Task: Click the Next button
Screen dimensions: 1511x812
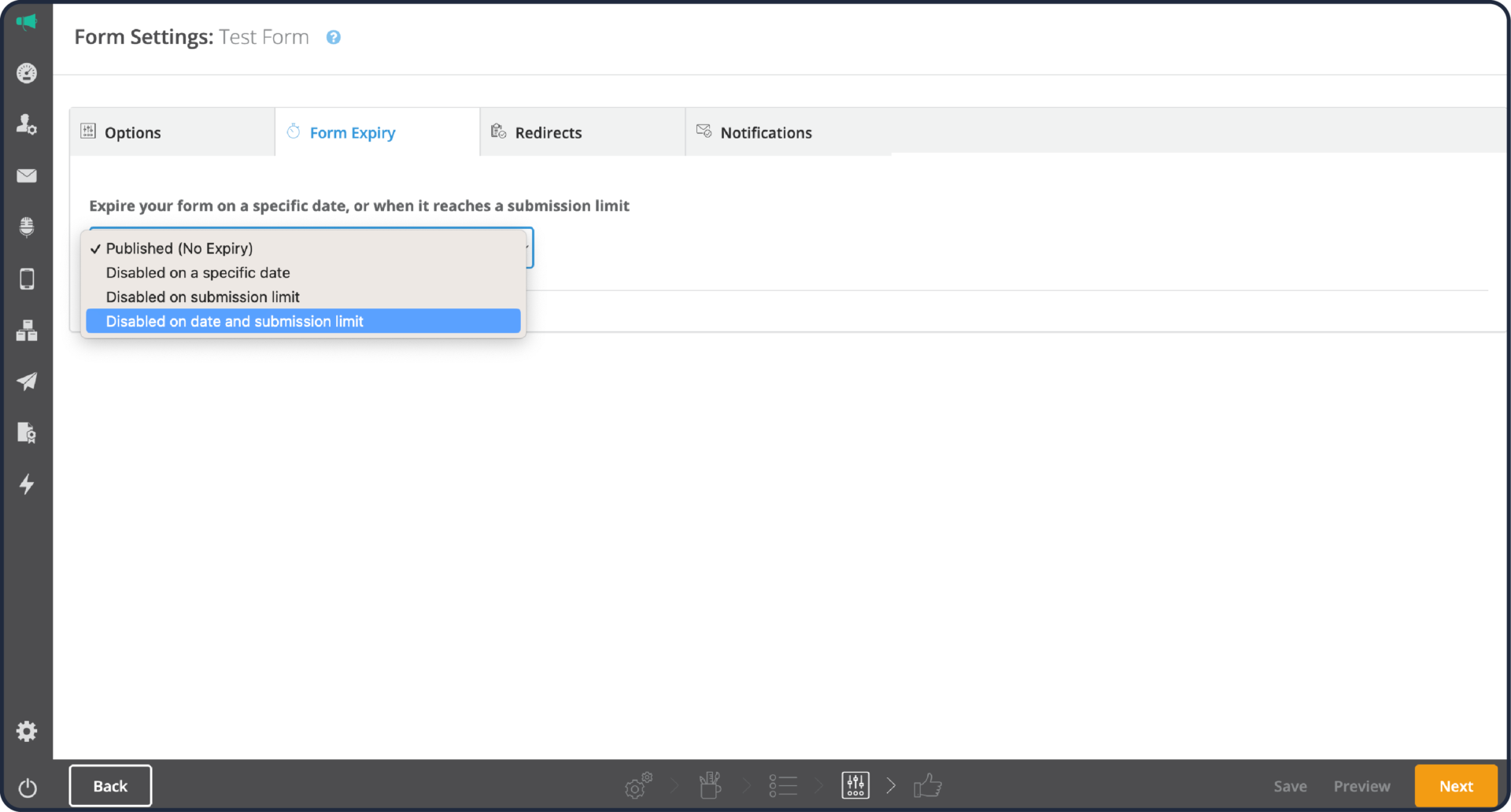Action: (1456, 785)
